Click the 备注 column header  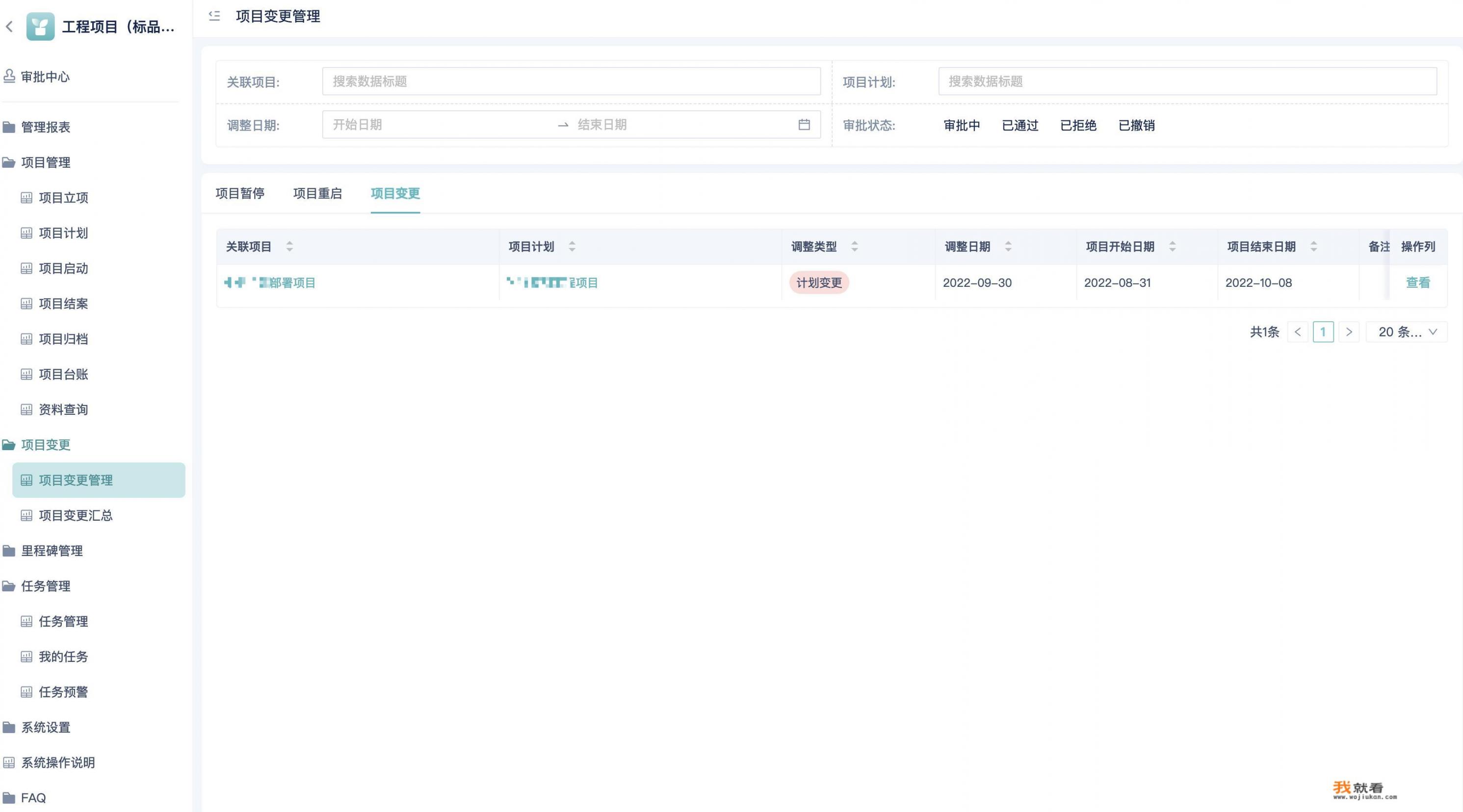(x=1379, y=246)
